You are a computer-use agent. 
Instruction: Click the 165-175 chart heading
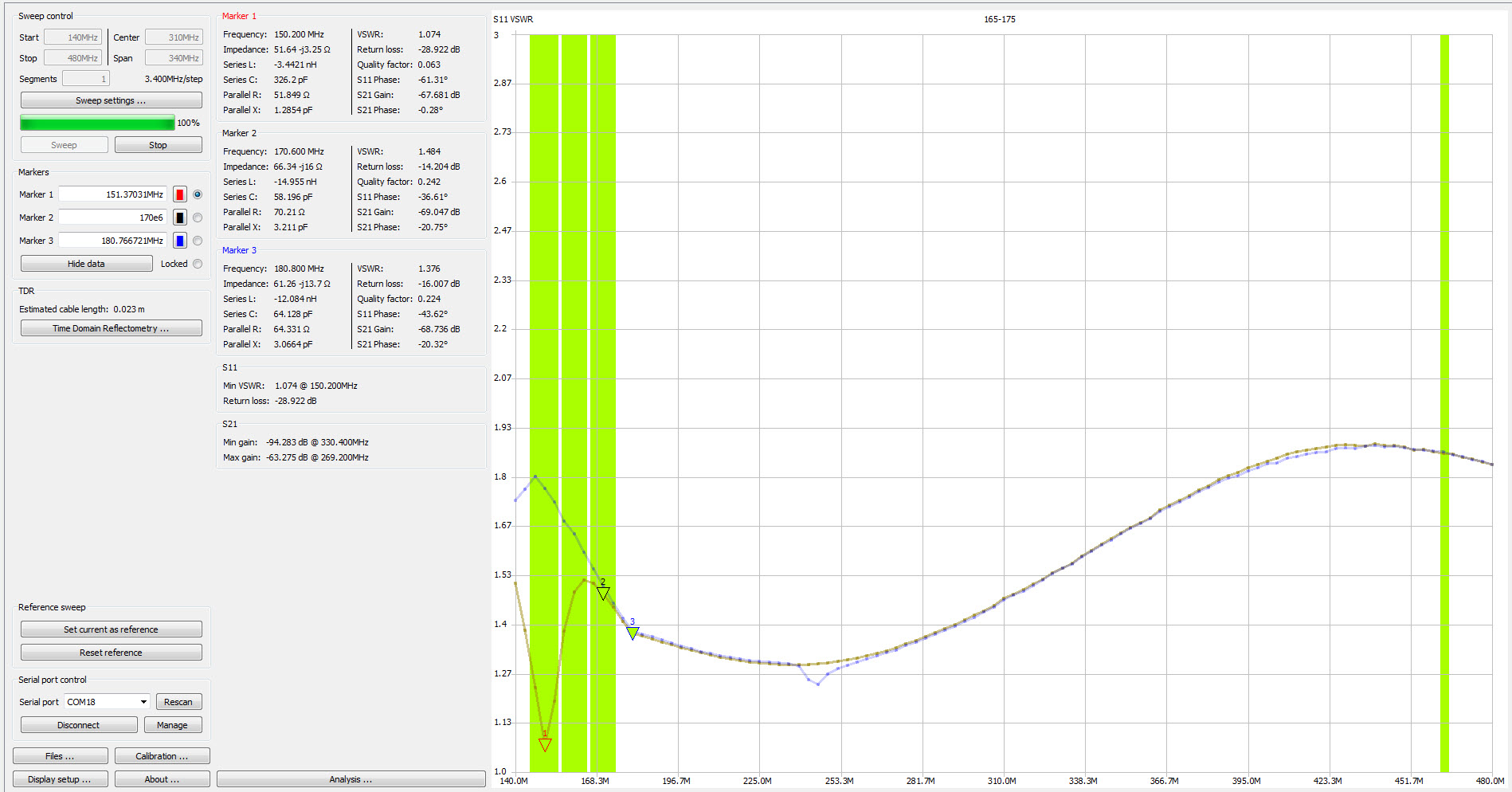[x=999, y=19]
